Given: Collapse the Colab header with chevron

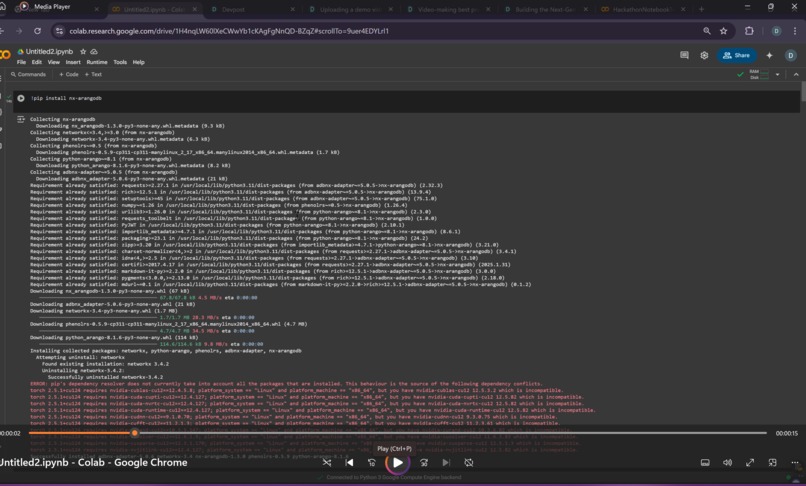Looking at the screenshot, I should [796, 75].
